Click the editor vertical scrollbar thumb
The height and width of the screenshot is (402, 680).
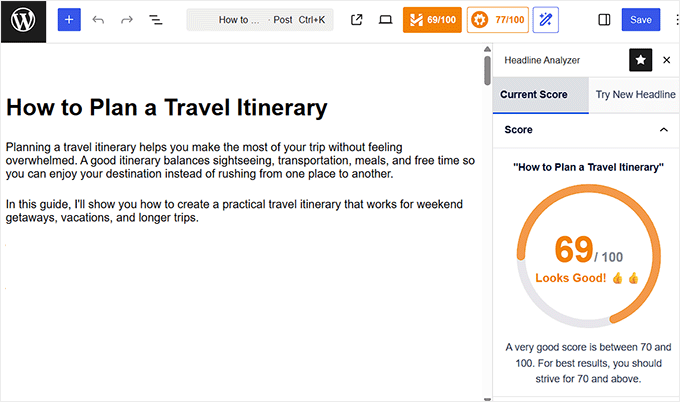(x=487, y=70)
